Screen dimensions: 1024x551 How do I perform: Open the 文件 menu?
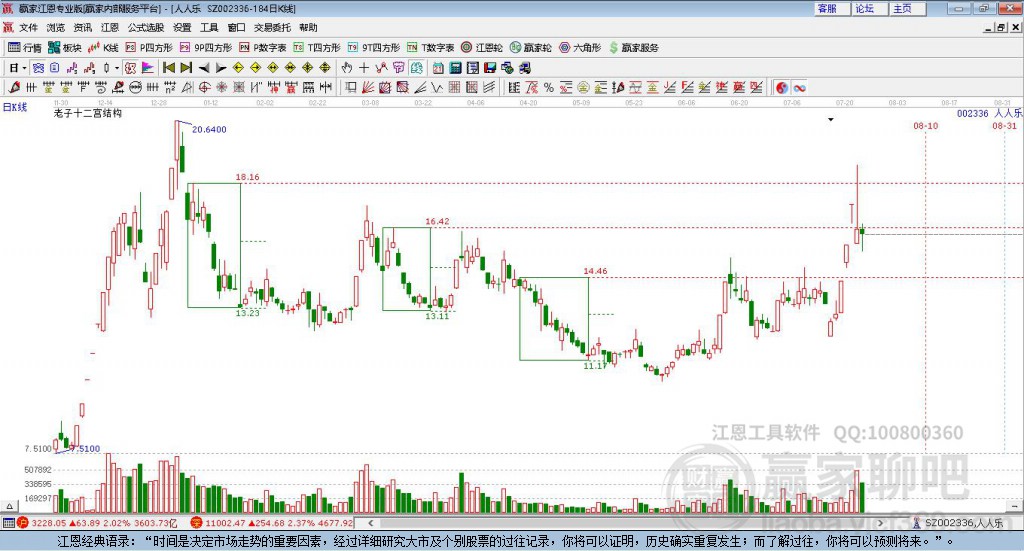(28, 27)
